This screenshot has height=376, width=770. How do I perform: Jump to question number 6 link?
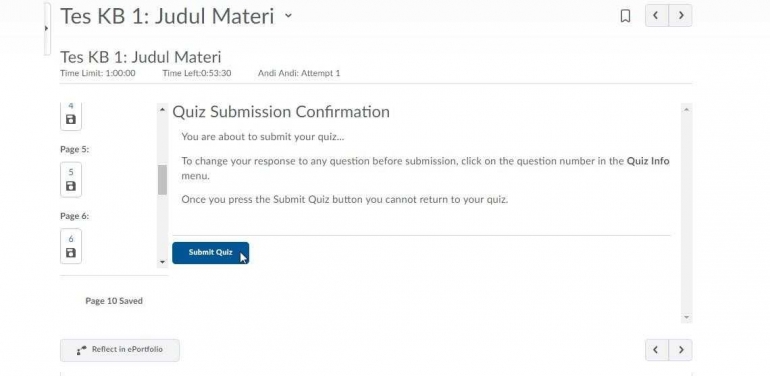tap(71, 239)
